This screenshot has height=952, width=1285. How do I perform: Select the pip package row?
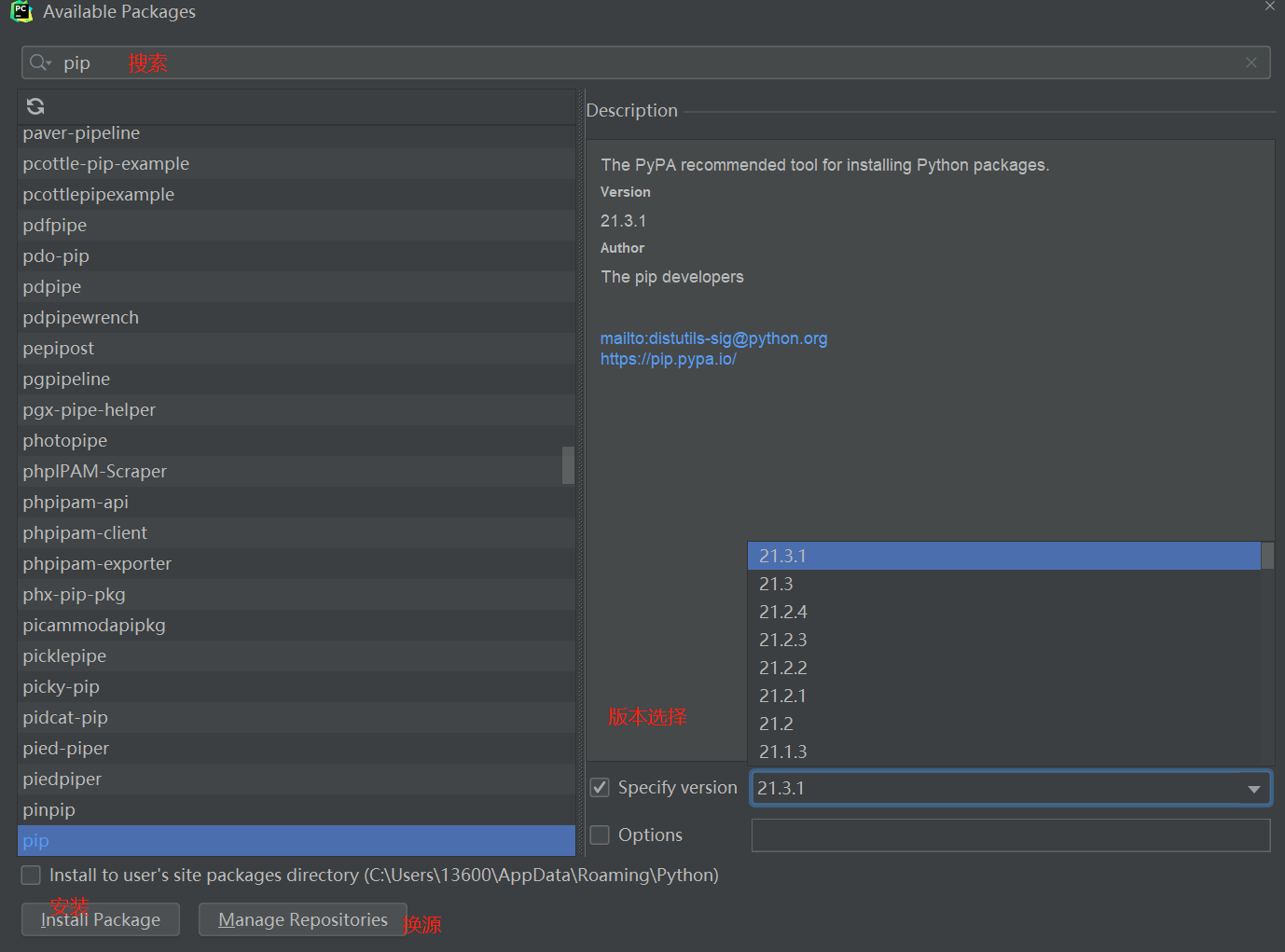click(297, 841)
